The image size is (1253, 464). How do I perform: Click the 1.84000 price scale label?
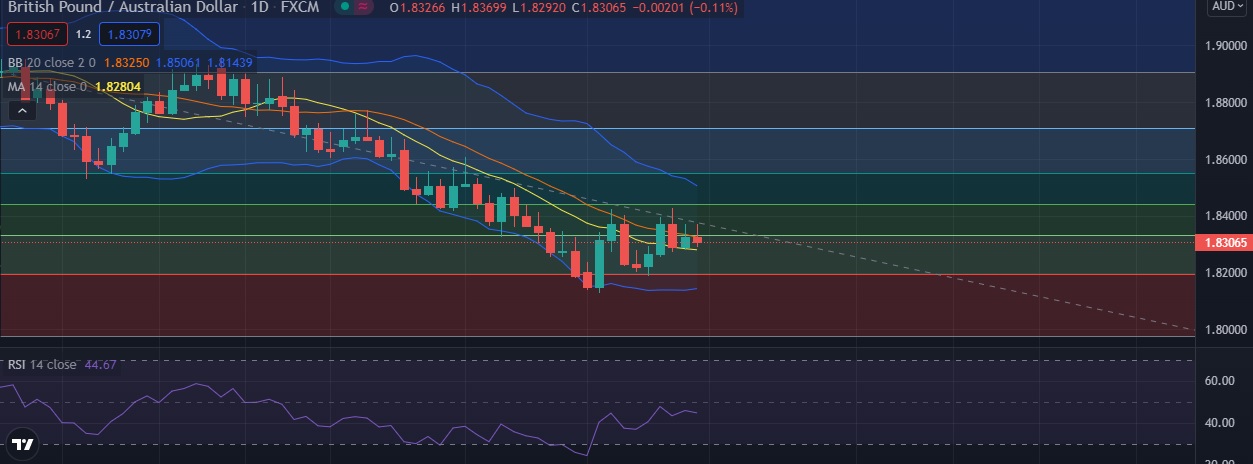coord(1225,216)
